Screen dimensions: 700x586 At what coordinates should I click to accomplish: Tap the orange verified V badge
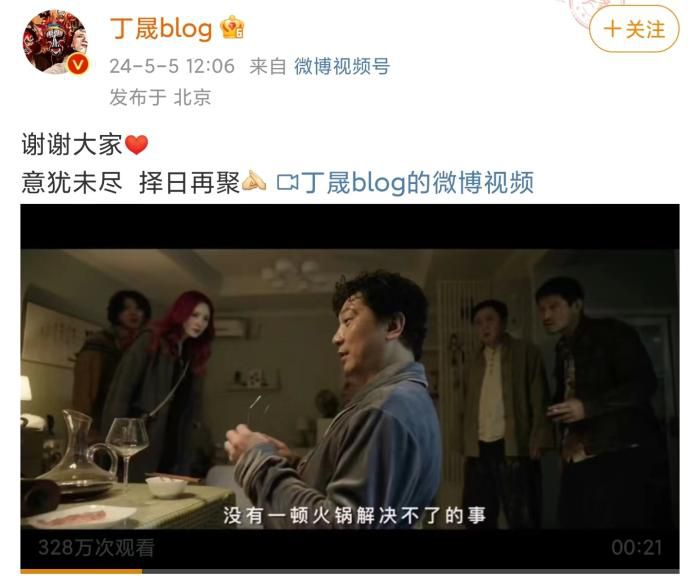pyautogui.click(x=78, y=65)
